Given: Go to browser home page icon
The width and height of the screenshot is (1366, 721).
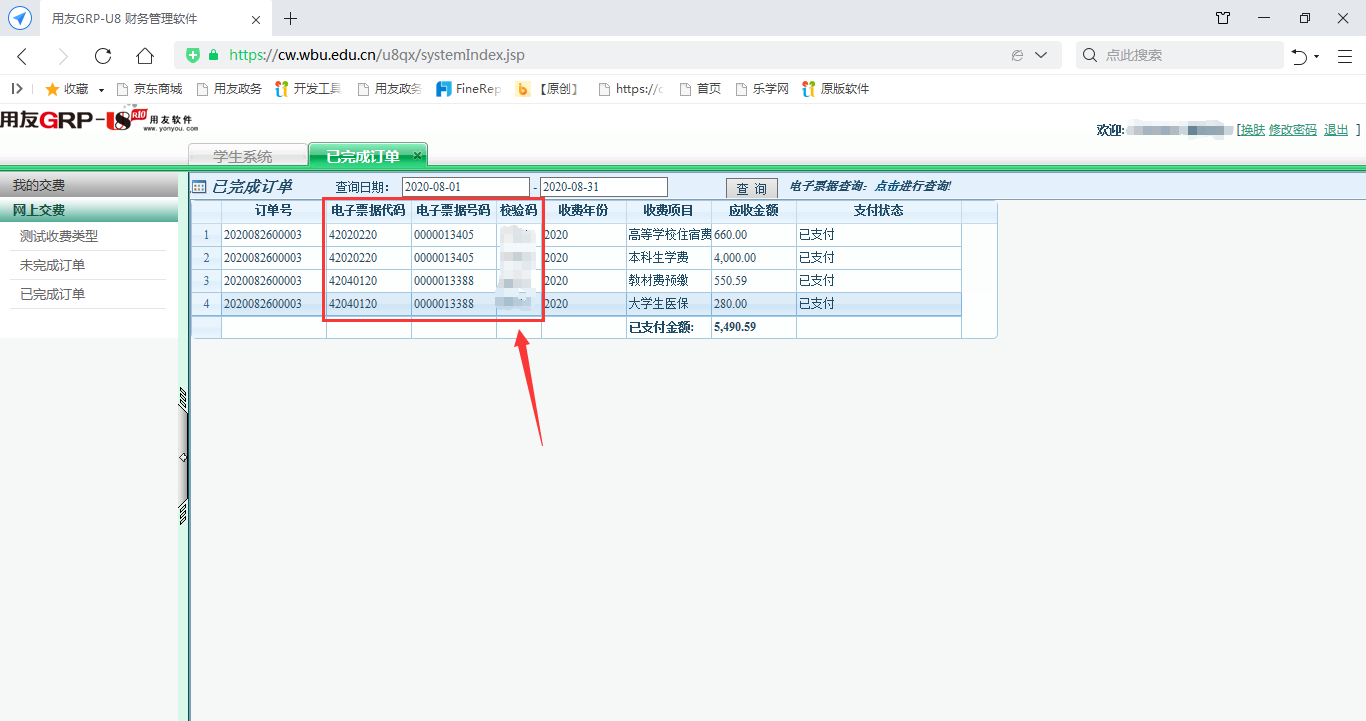Looking at the screenshot, I should [x=145, y=56].
